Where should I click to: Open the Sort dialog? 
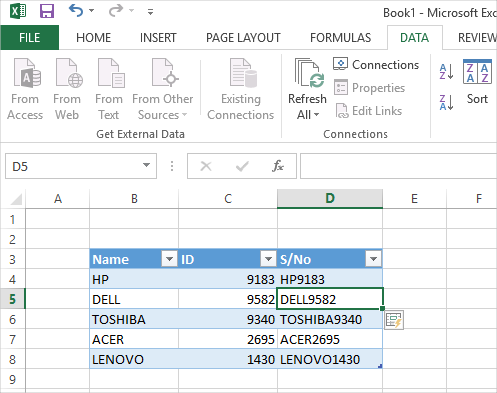pyautogui.click(x=477, y=82)
